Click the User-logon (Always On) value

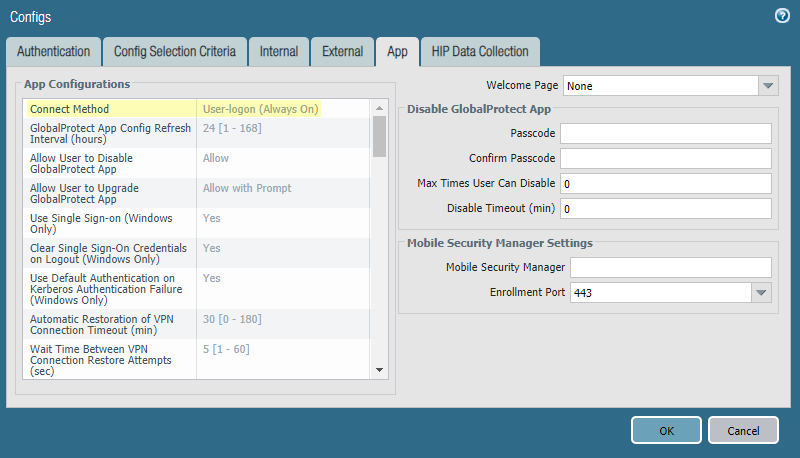(260, 109)
